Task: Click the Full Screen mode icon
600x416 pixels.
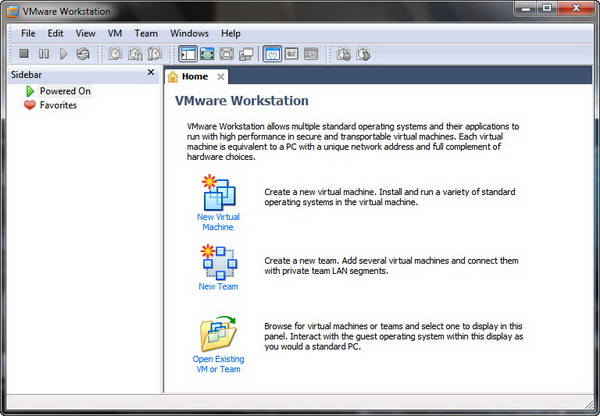Action: [227, 54]
